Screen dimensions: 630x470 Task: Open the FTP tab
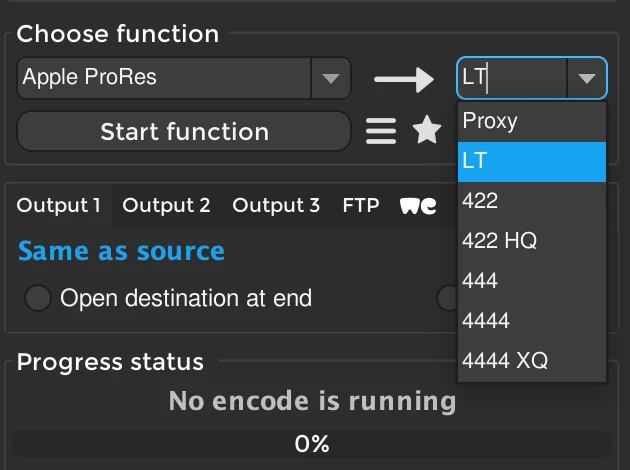pyautogui.click(x=360, y=205)
